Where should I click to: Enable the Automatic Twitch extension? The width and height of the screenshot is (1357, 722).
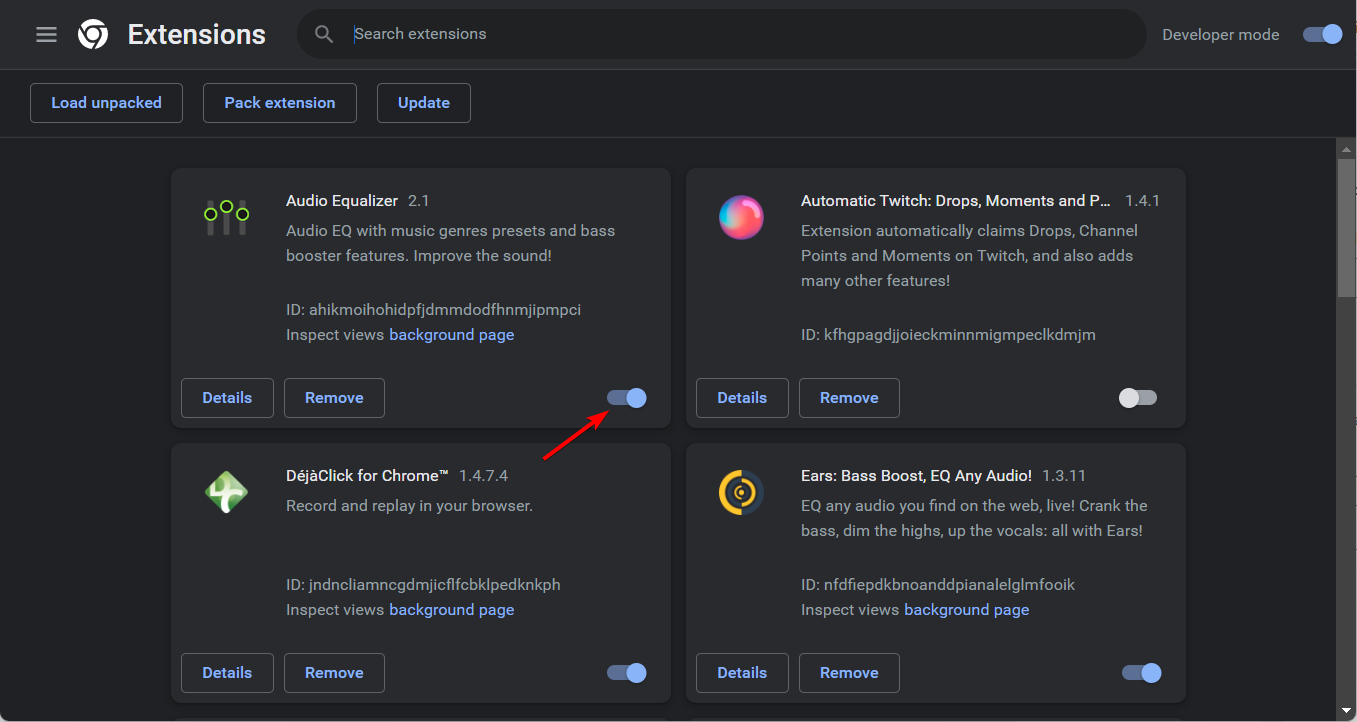[1138, 398]
